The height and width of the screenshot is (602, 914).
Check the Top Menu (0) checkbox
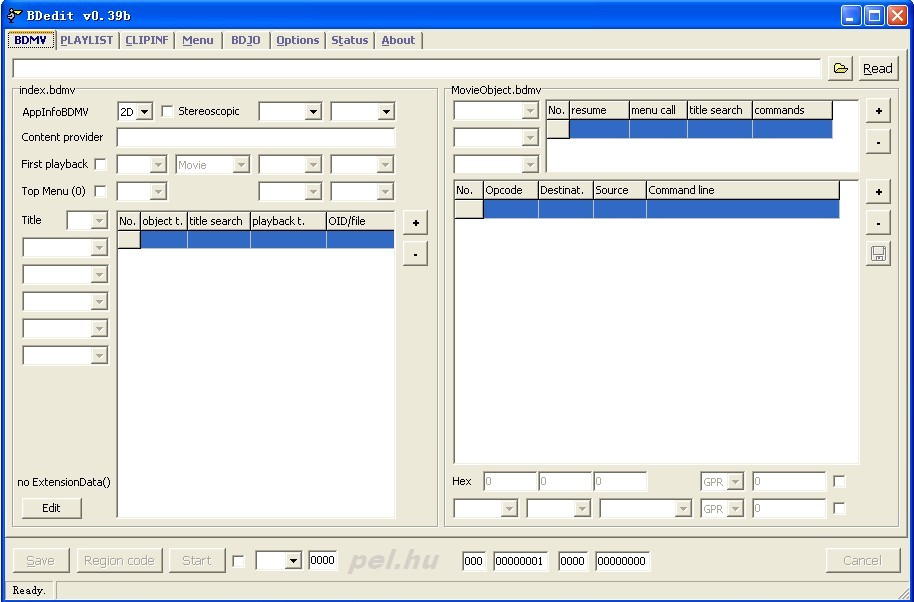[x=100, y=192]
